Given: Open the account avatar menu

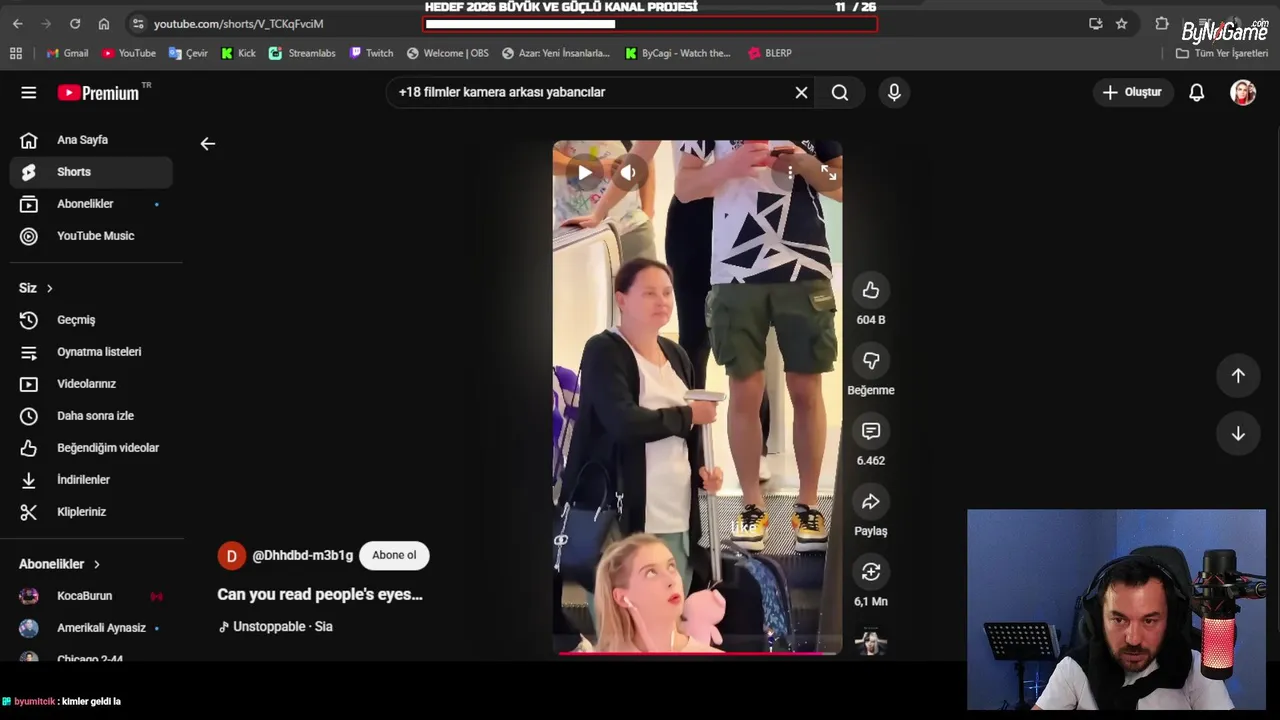Looking at the screenshot, I should pyautogui.click(x=1243, y=92).
